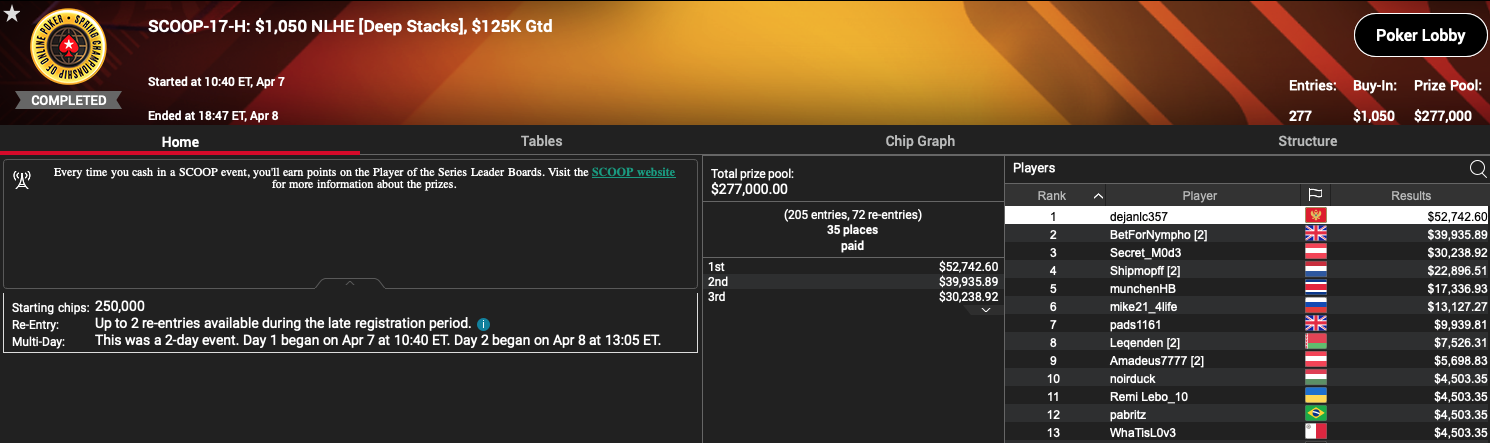
Task: Sort by Player column header
Action: [x=1199, y=196]
